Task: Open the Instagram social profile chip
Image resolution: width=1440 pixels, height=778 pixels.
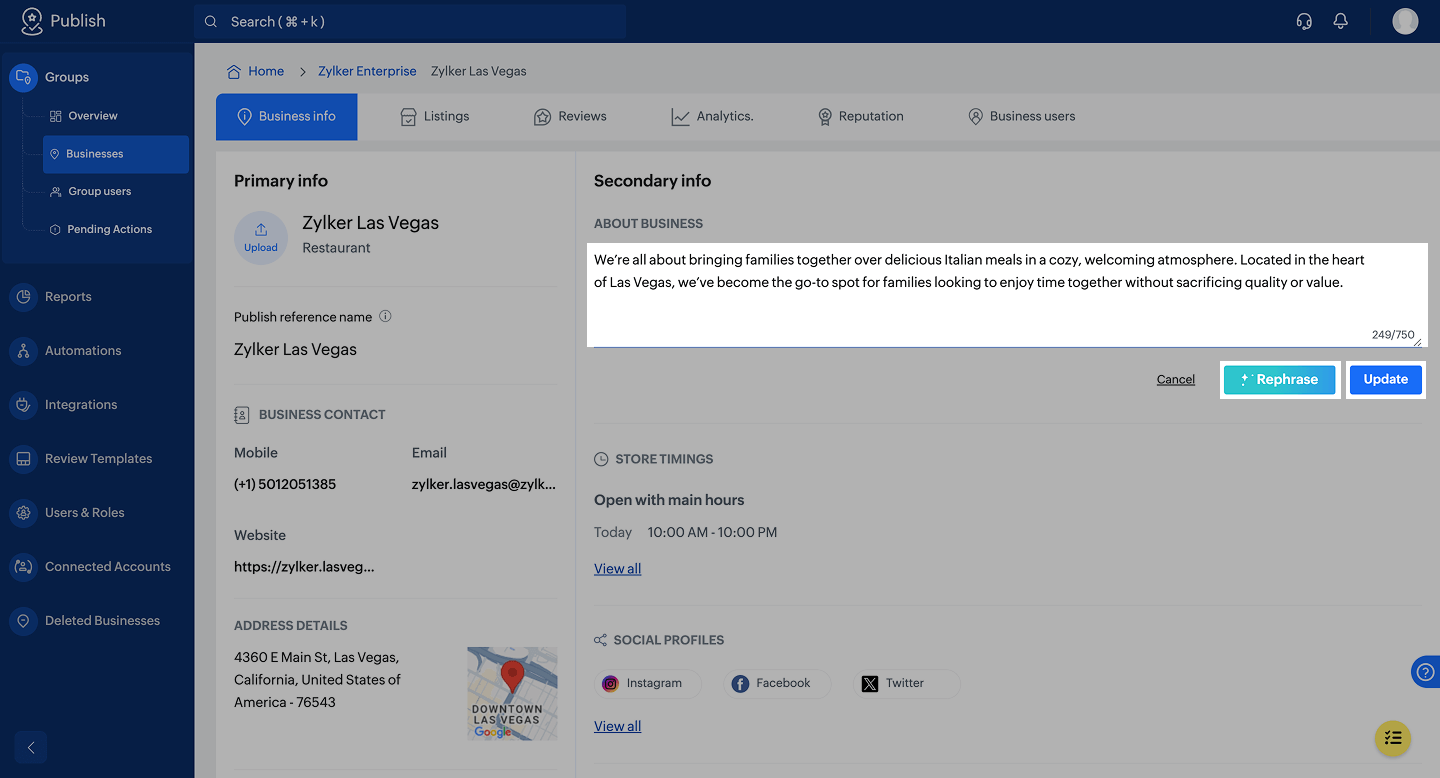Action: (648, 684)
